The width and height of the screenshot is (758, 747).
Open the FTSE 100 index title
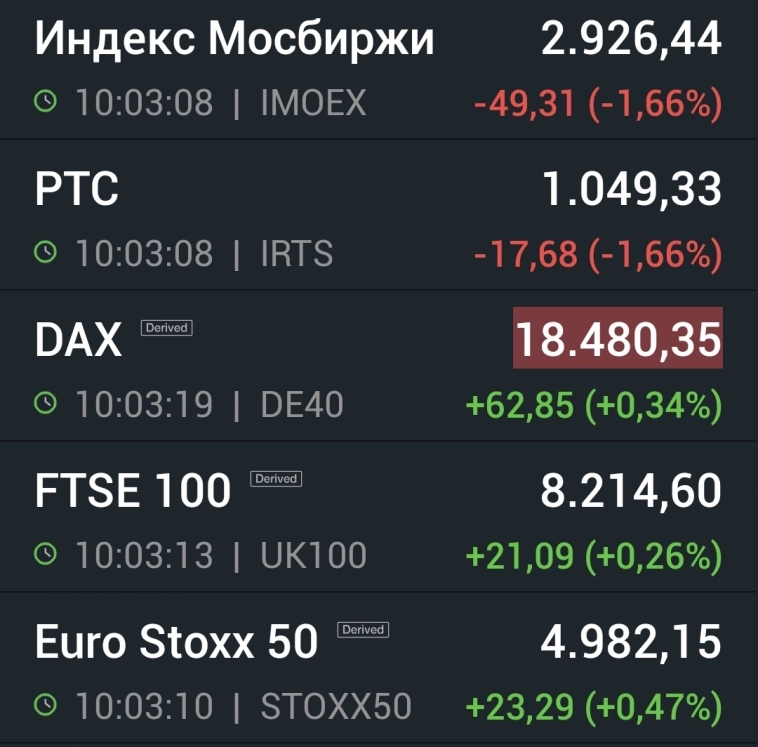point(133,492)
